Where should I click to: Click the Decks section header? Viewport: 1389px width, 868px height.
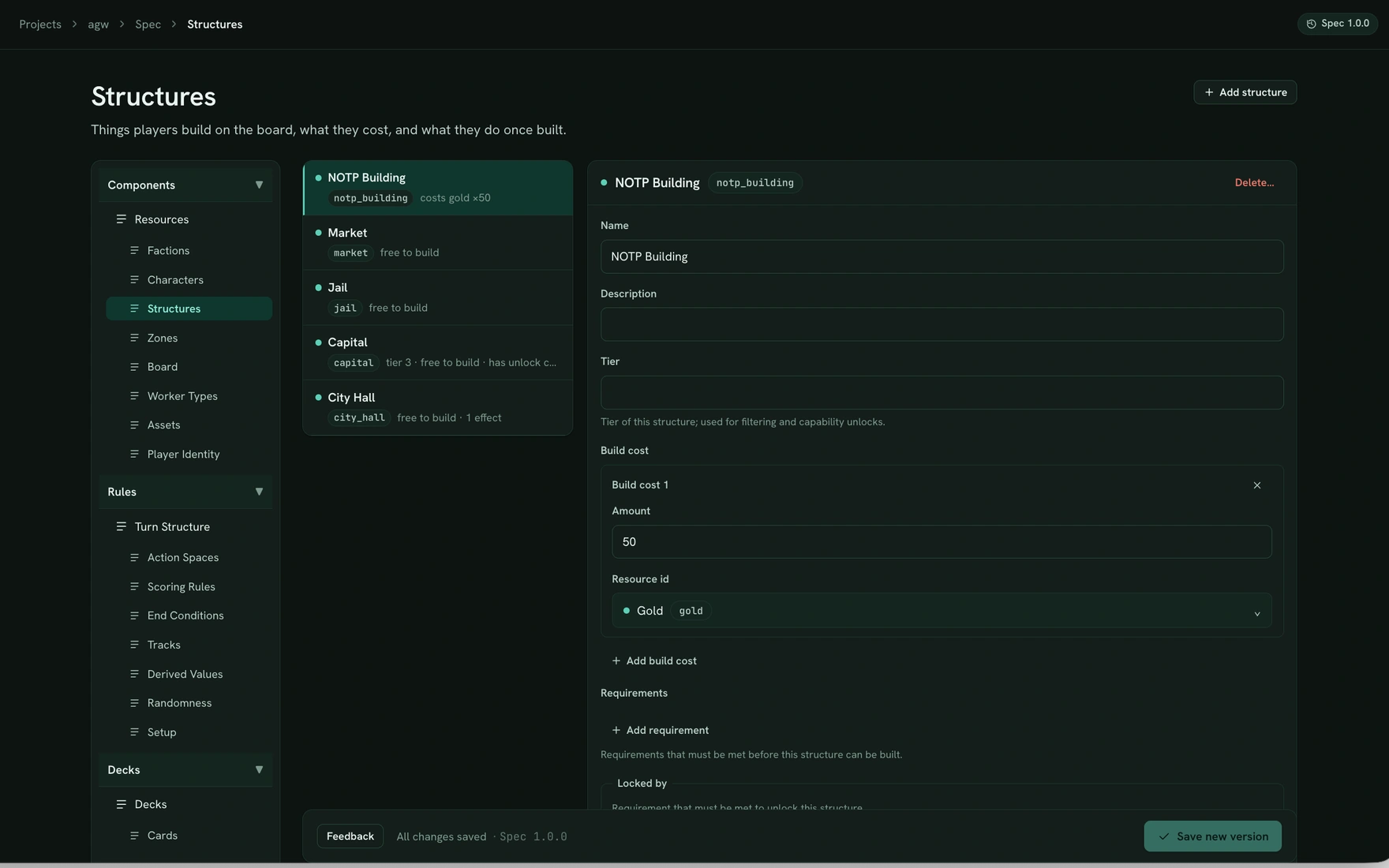(x=185, y=769)
